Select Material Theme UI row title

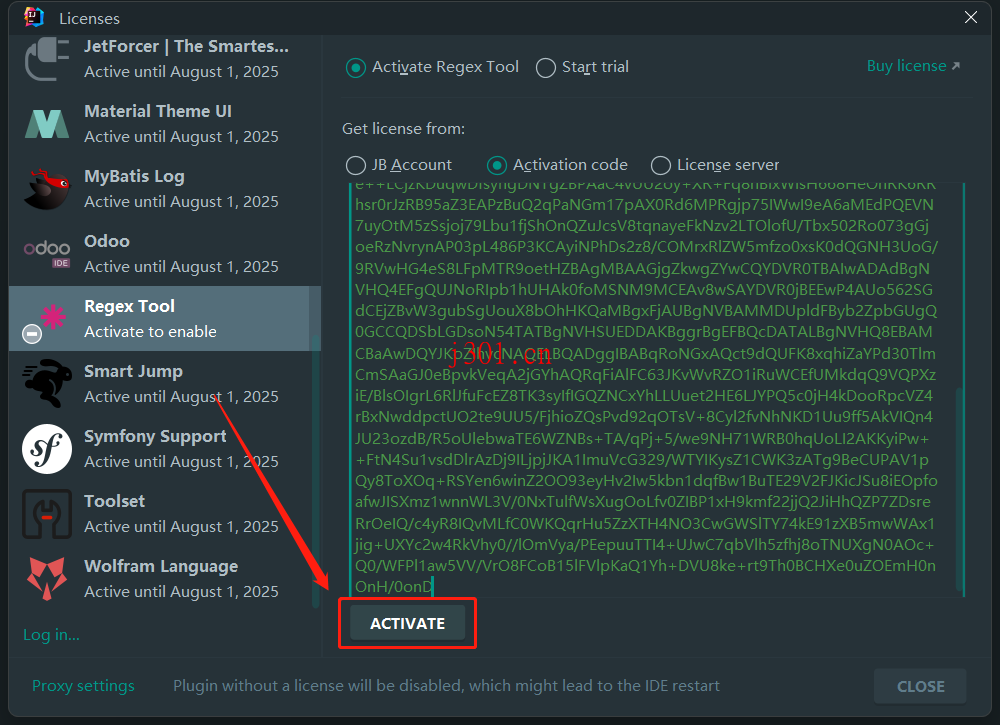(x=158, y=111)
